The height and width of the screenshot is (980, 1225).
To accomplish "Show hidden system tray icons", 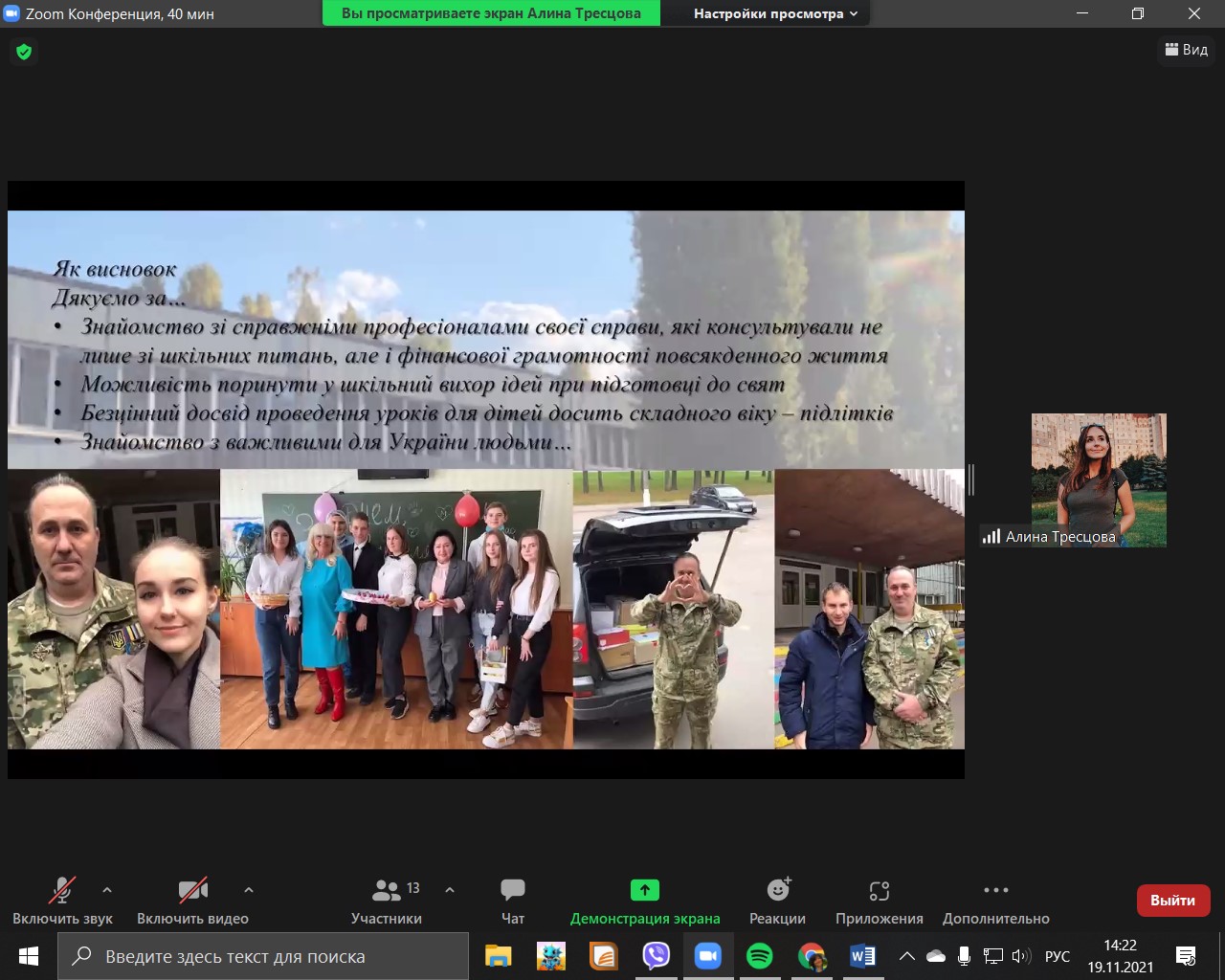I will 906,956.
